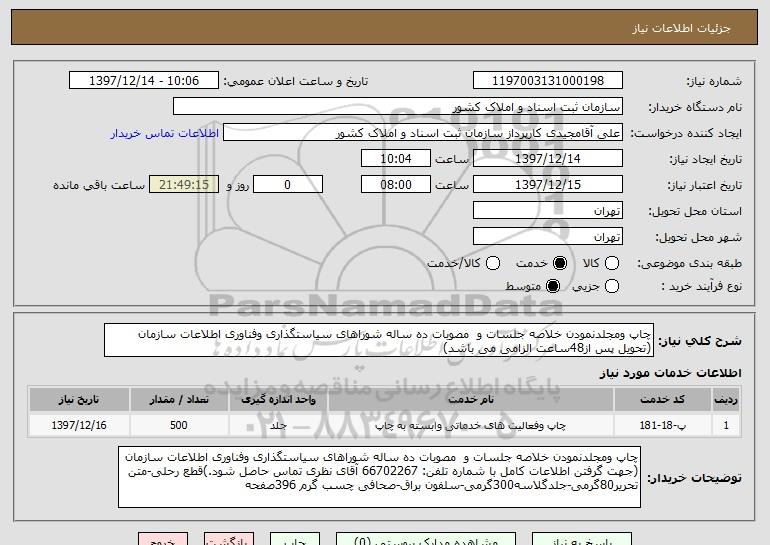Click the remaining days field showing 0
The image size is (770, 545).
pyautogui.click(x=288, y=185)
